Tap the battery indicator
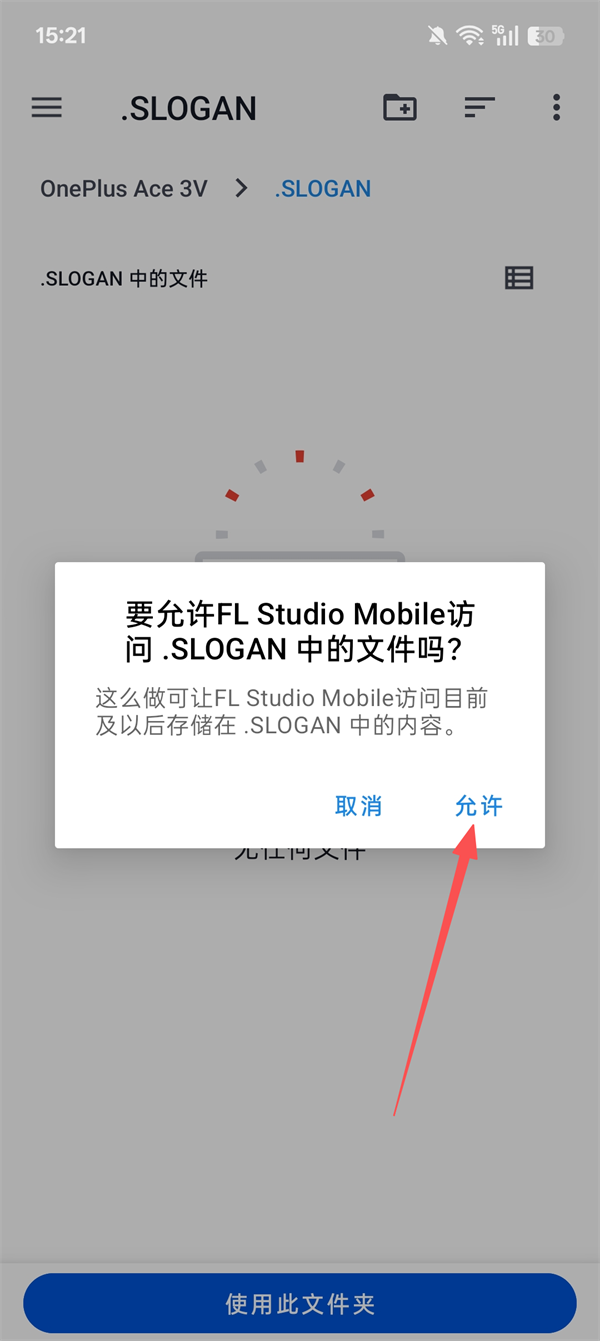 click(546, 36)
